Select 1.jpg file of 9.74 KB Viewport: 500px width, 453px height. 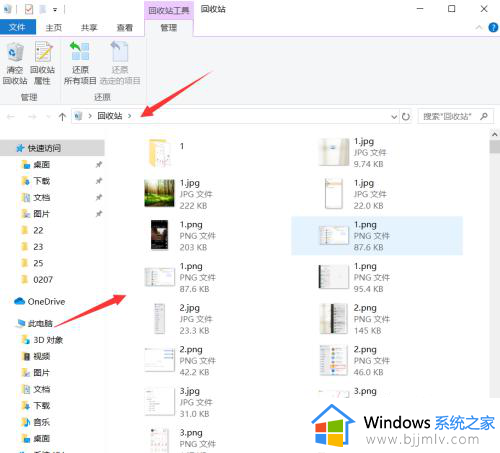click(353, 152)
